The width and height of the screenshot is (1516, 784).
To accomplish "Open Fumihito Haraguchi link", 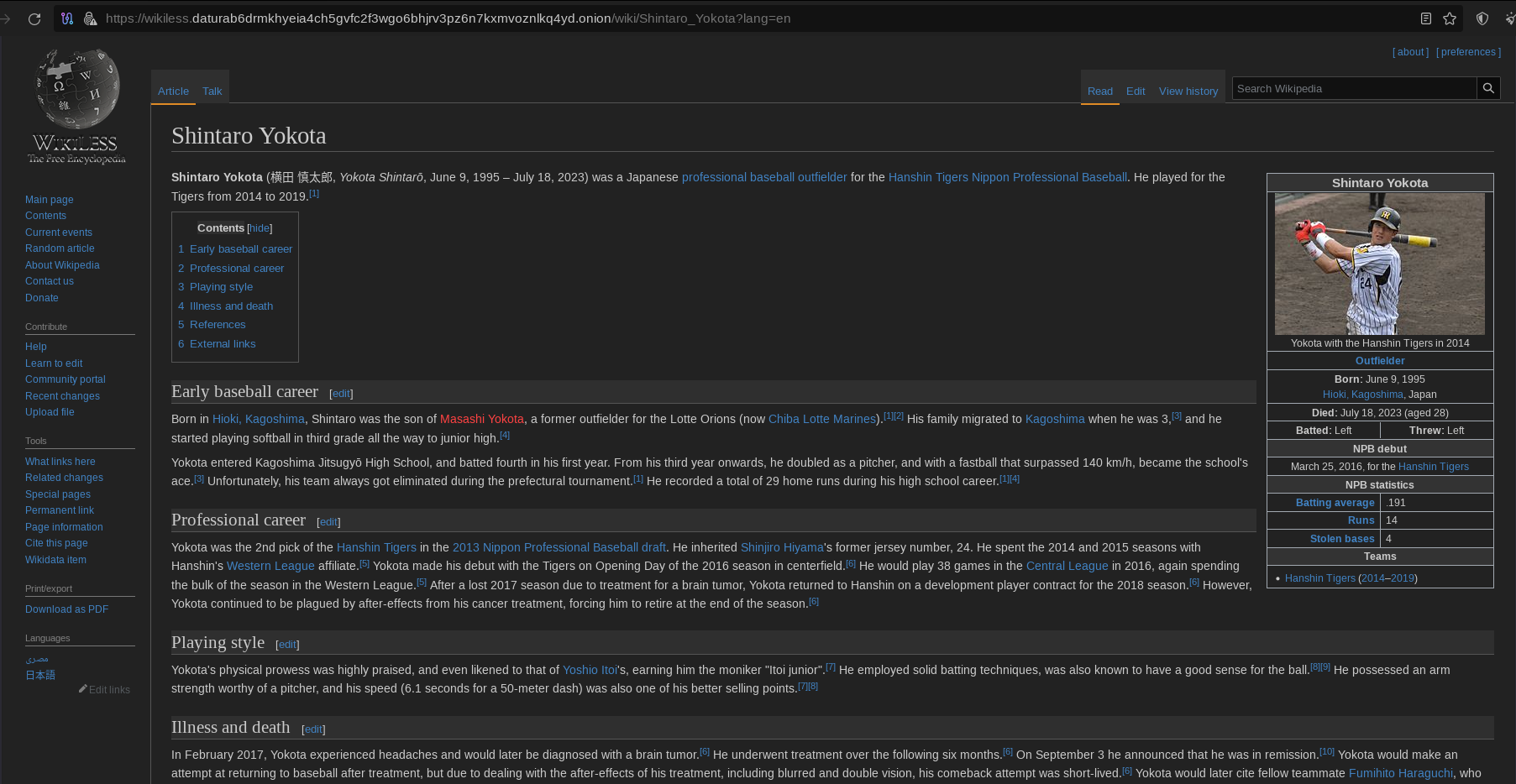I will 1401,773.
